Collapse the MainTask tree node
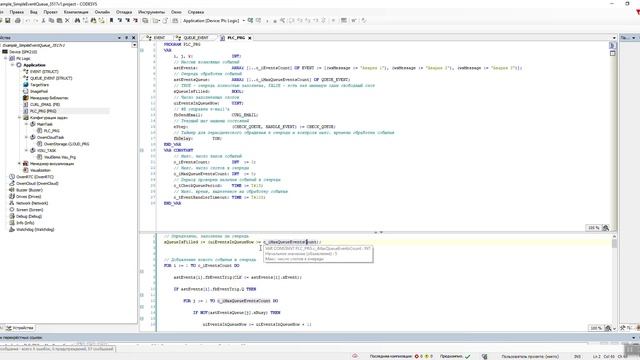 click(26, 124)
